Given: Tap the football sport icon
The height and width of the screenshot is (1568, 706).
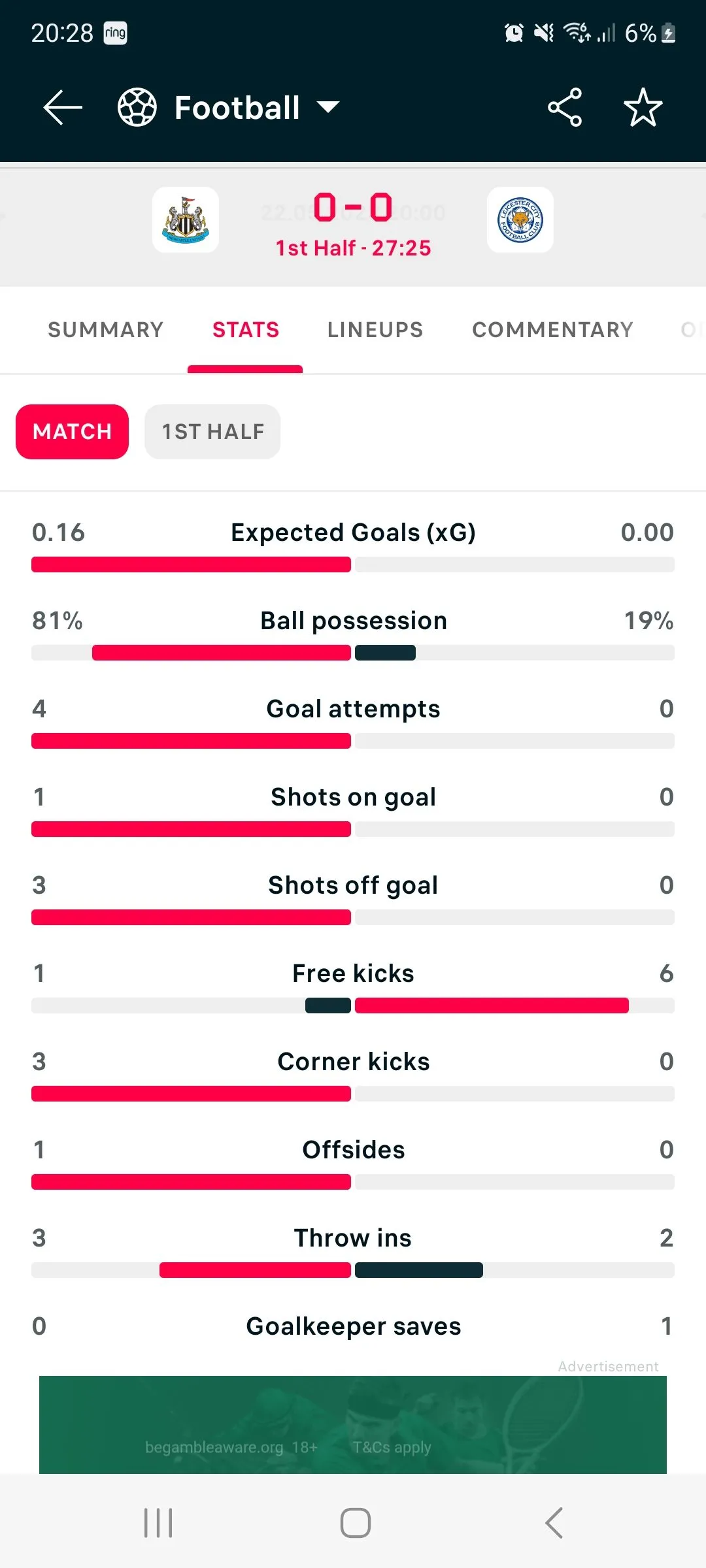Looking at the screenshot, I should (x=137, y=108).
